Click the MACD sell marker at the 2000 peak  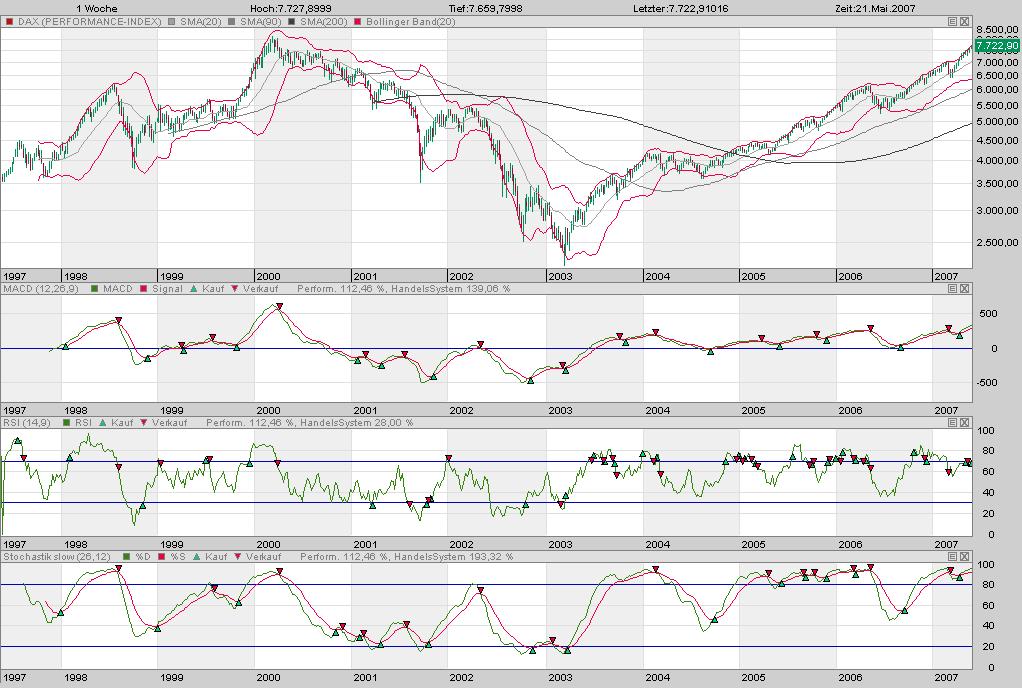tap(280, 306)
